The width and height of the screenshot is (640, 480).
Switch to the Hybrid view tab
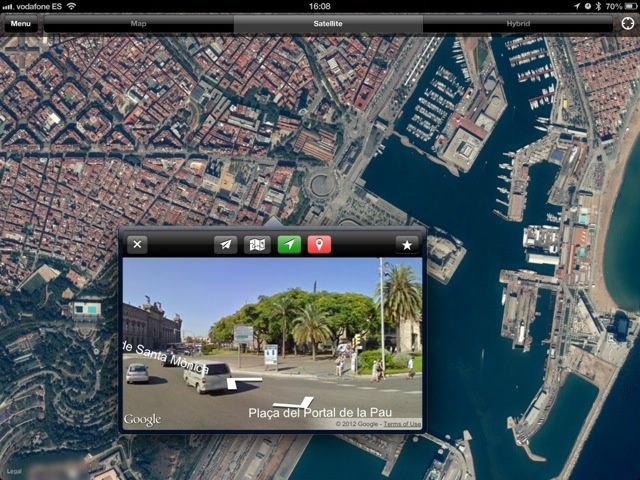[x=518, y=23]
